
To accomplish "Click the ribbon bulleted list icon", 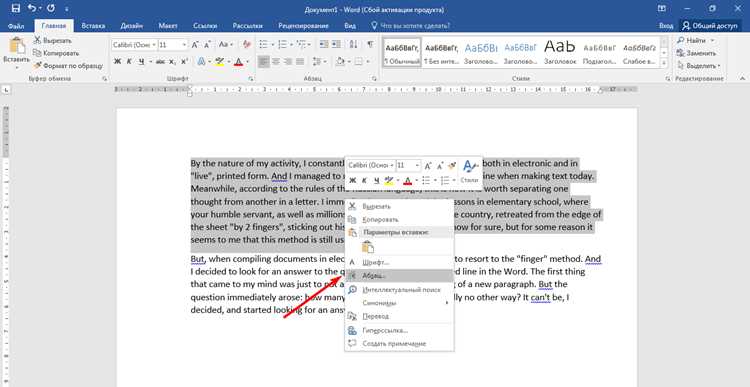I will [x=263, y=44].
